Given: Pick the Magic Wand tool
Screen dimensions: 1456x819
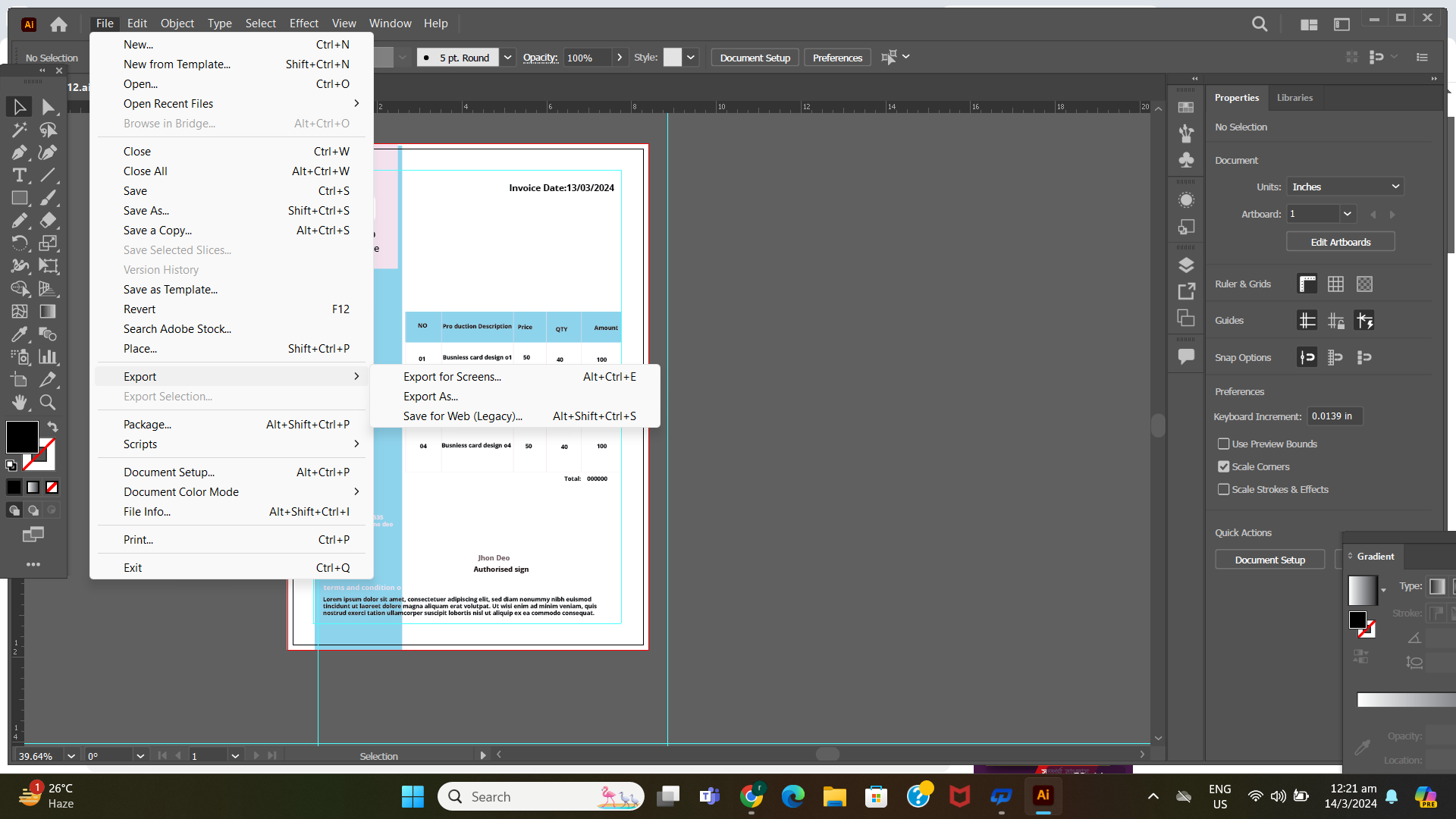Looking at the screenshot, I should click(20, 130).
